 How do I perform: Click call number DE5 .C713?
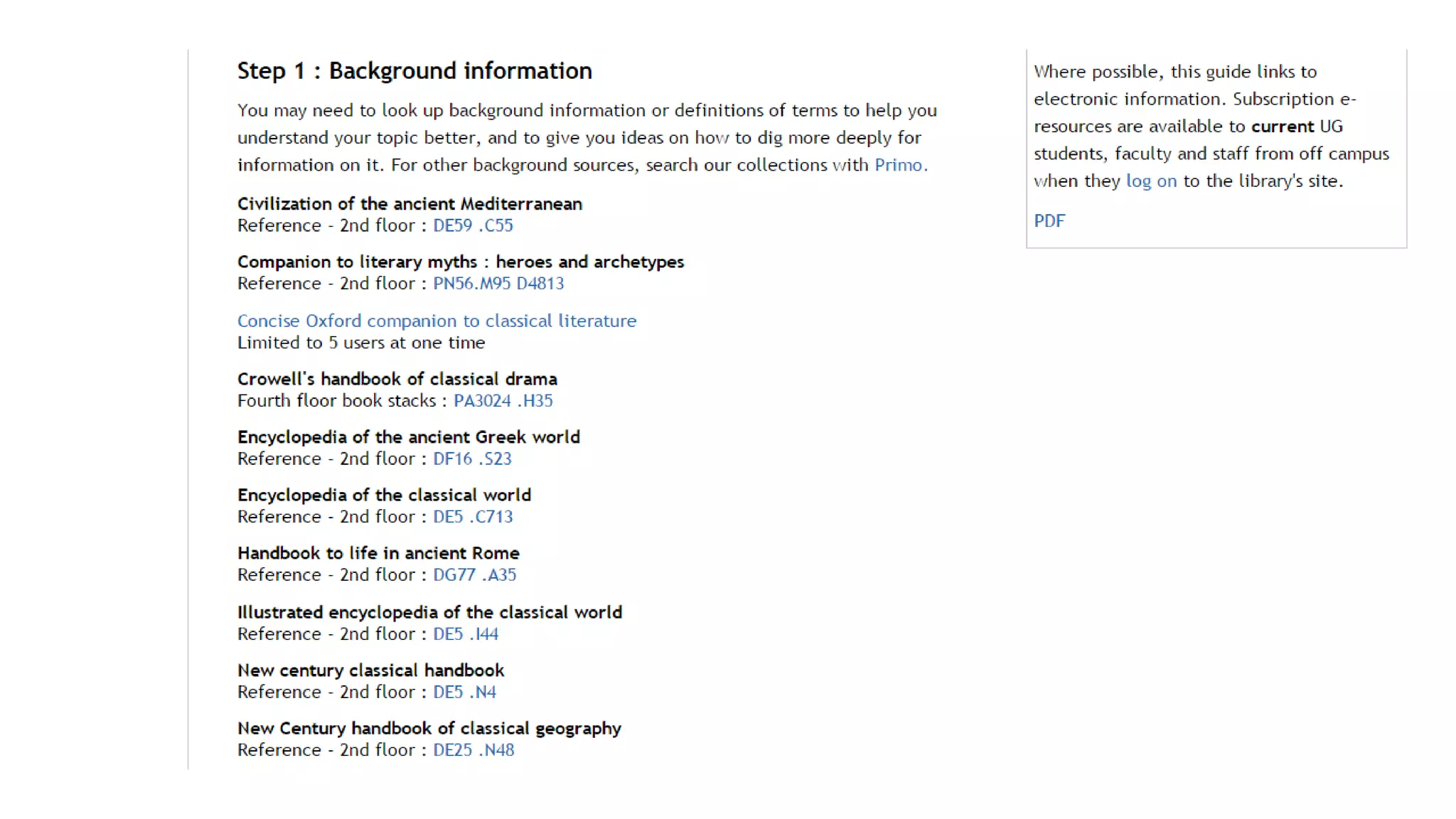[473, 517]
